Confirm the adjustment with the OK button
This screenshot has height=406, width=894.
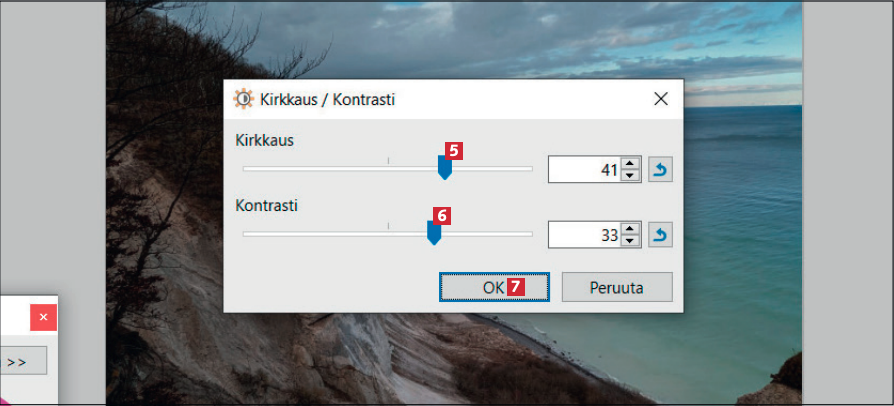point(494,287)
